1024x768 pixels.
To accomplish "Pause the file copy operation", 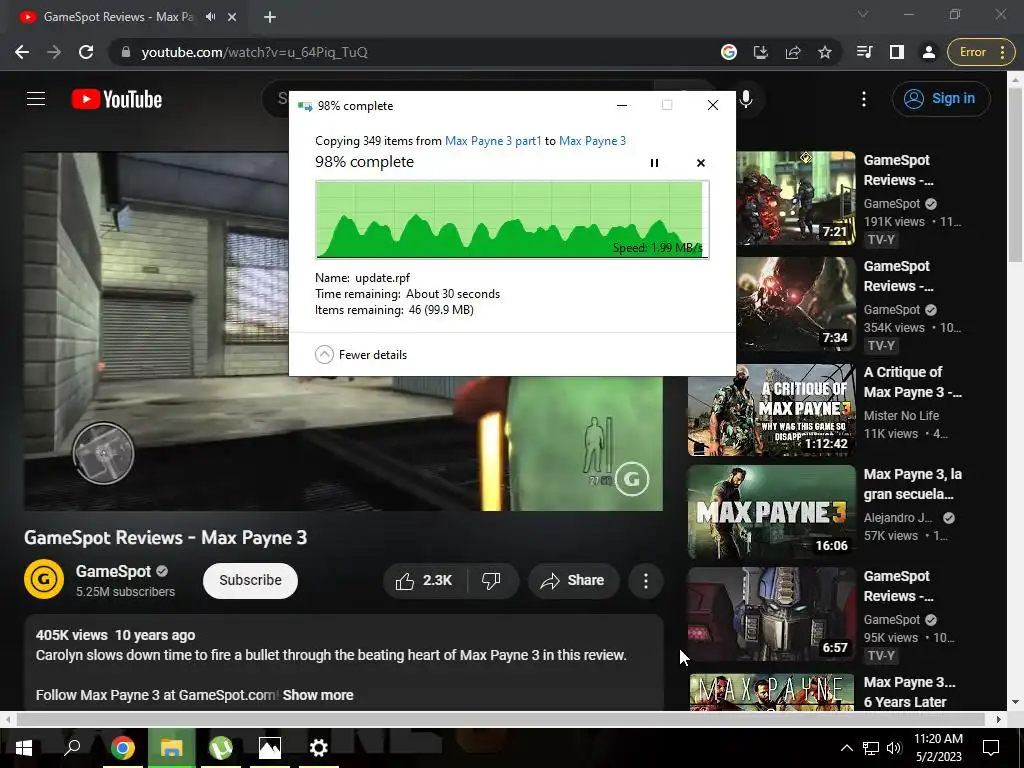I will pyautogui.click(x=654, y=163).
